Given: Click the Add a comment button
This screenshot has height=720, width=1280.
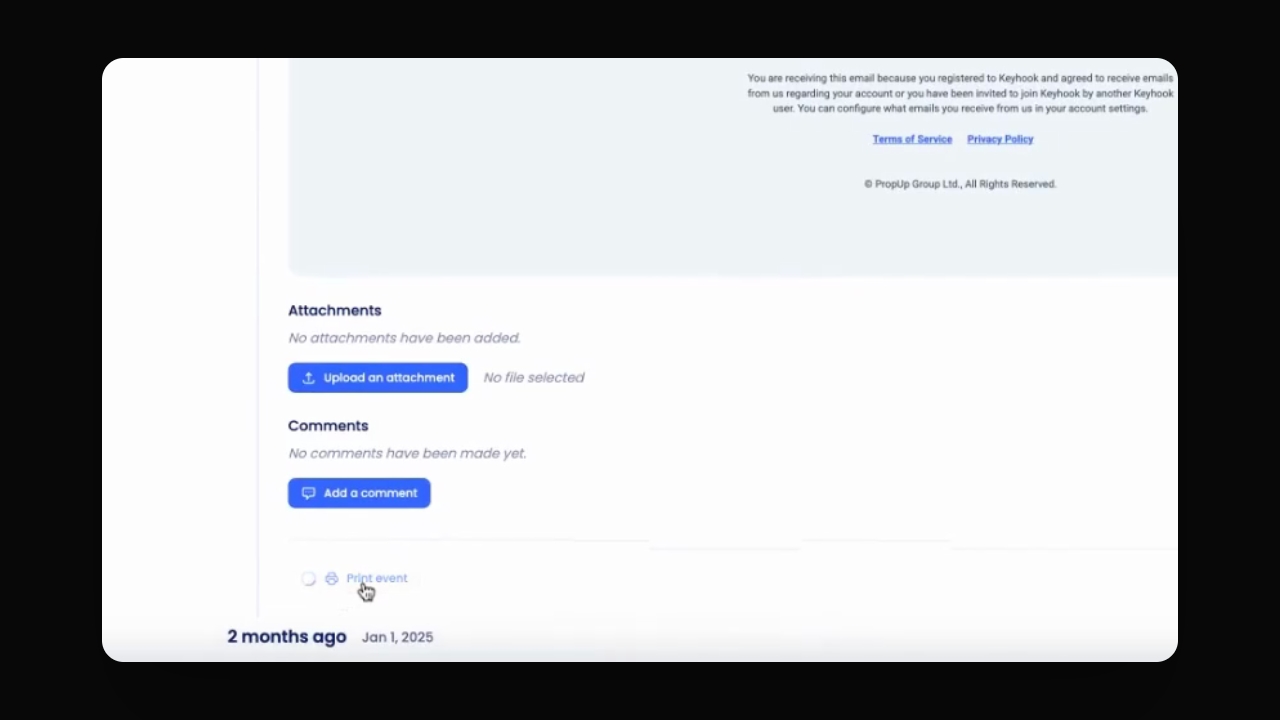Looking at the screenshot, I should (x=359, y=493).
